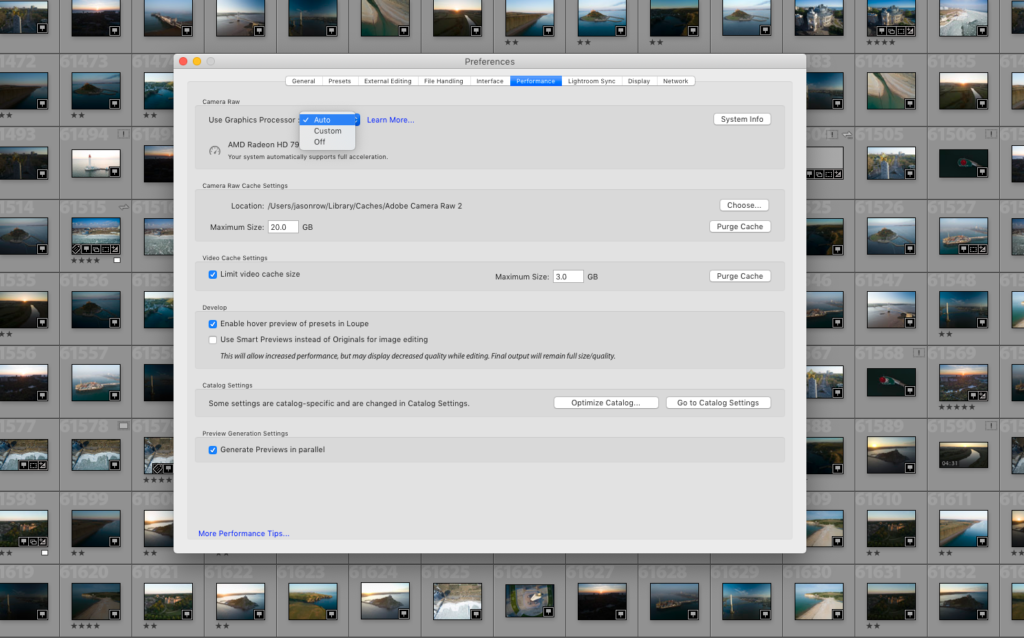Choose Custom in the Graphics Processor menu
Viewport: 1024px width, 638px height.
tap(328, 131)
